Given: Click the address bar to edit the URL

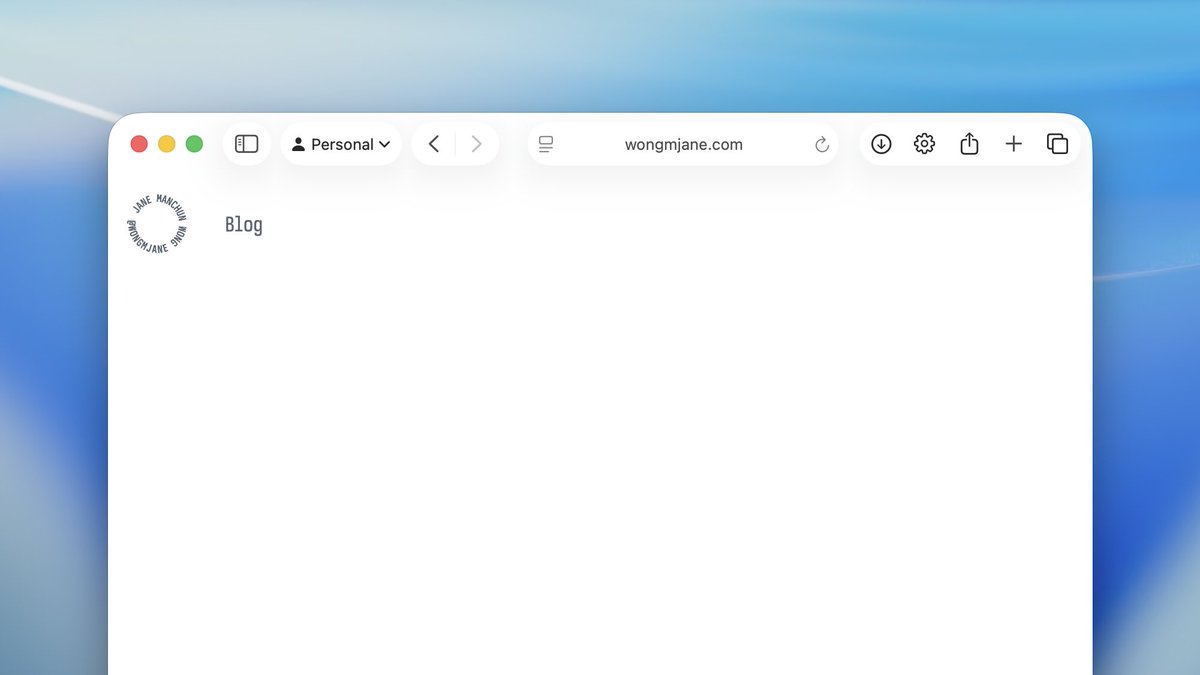Looking at the screenshot, I should click(x=683, y=144).
